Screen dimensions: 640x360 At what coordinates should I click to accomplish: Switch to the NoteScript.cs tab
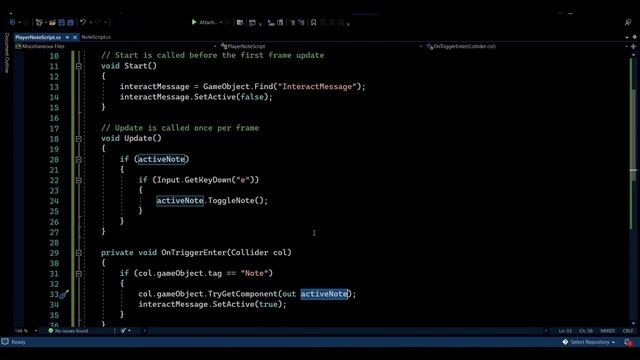pyautogui.click(x=96, y=37)
